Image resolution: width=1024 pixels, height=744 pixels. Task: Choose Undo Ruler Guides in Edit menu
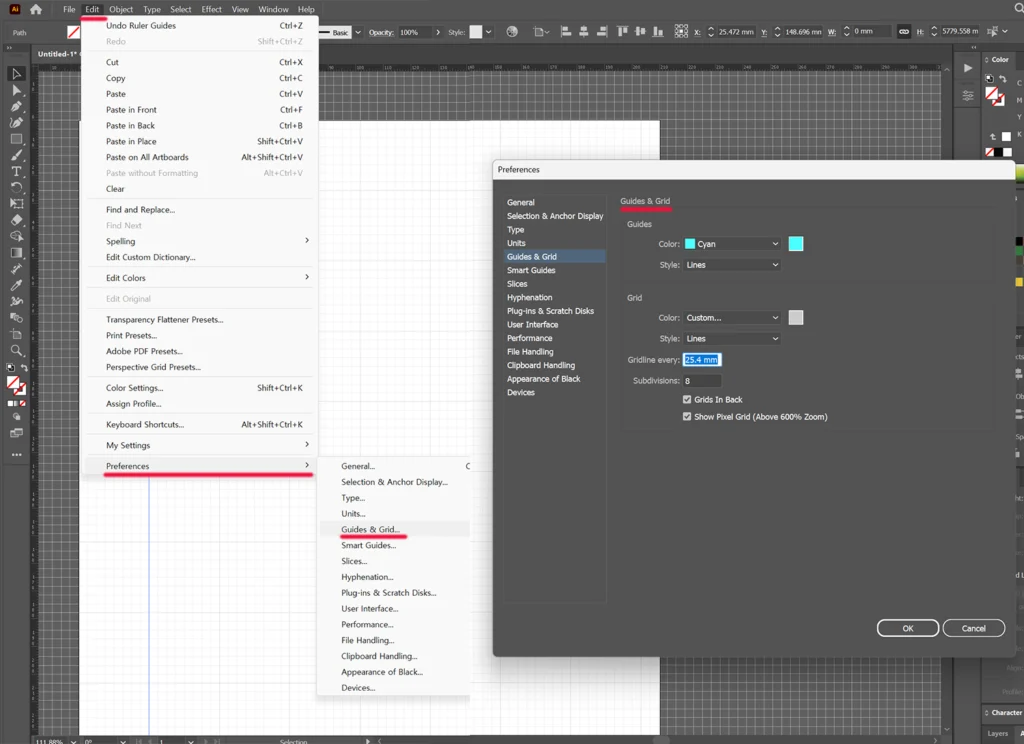pos(199,25)
